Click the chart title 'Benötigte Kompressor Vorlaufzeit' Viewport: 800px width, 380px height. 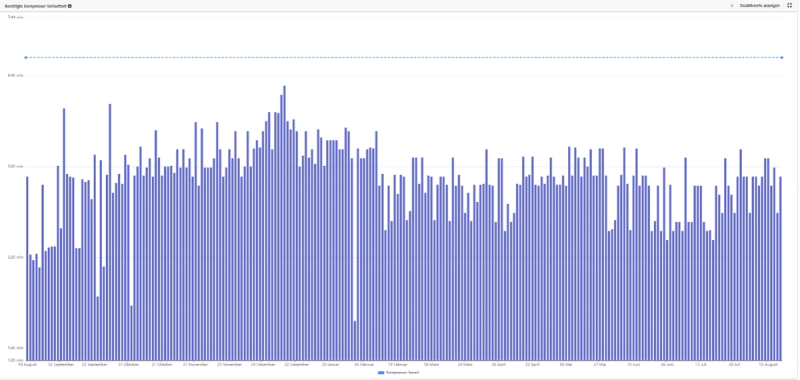point(36,6)
